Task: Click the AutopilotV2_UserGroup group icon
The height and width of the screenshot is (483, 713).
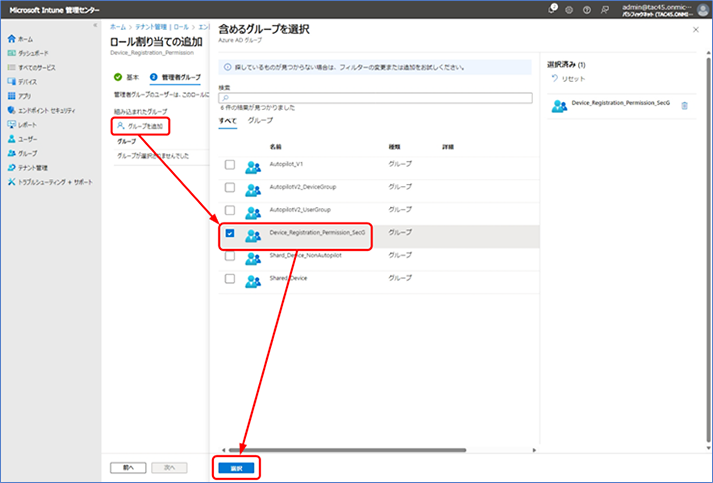Action: 253,213
